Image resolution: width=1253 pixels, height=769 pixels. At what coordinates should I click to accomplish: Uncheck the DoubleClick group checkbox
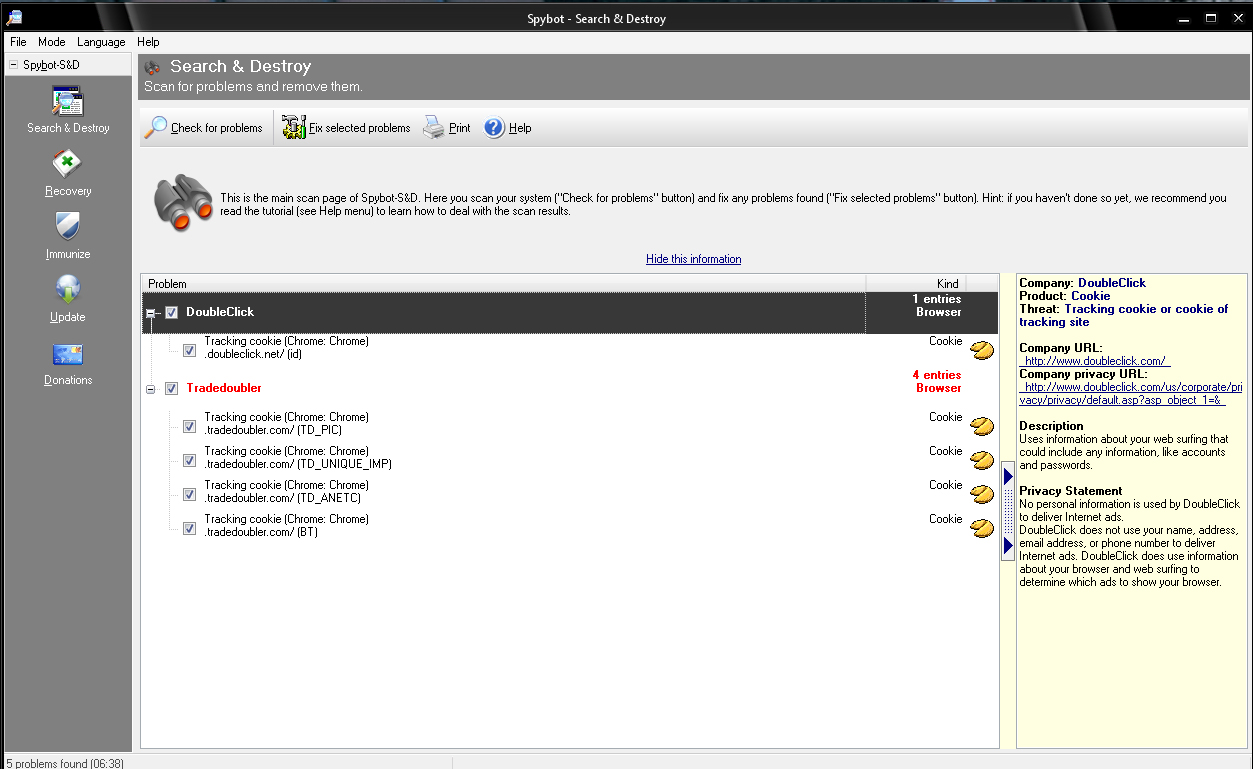(x=171, y=313)
